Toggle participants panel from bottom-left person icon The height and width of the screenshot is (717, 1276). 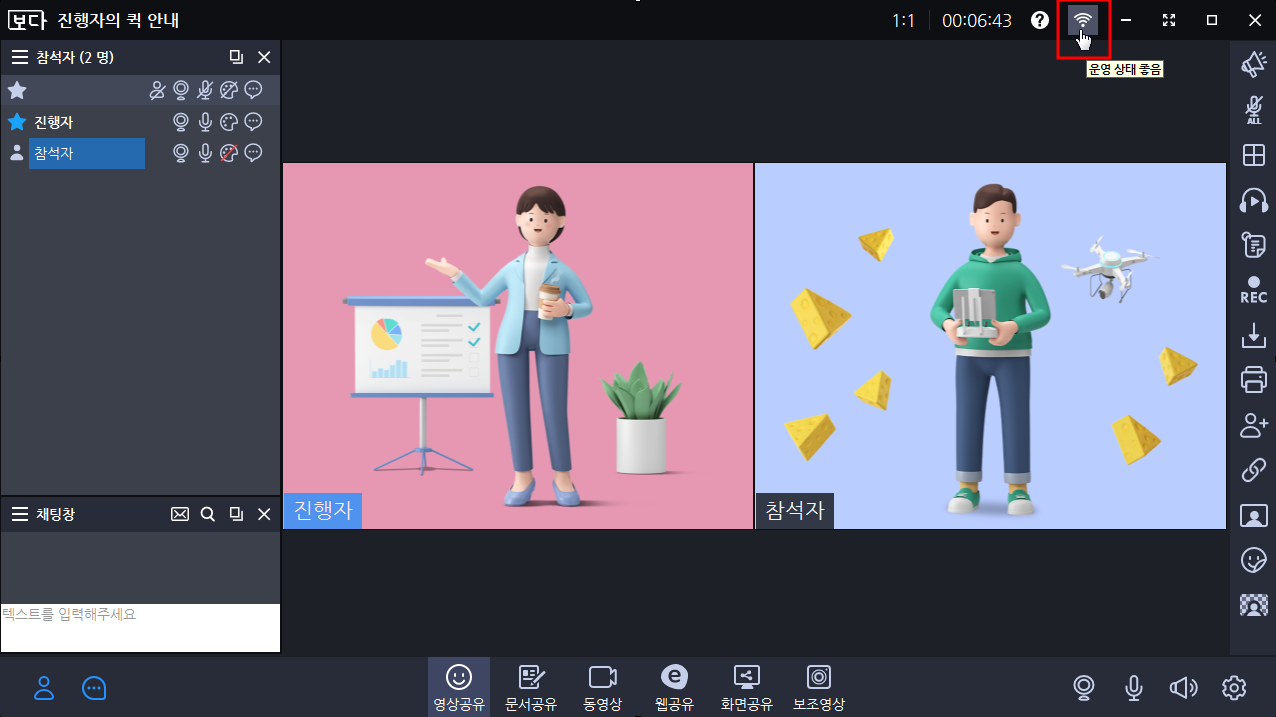[44, 688]
